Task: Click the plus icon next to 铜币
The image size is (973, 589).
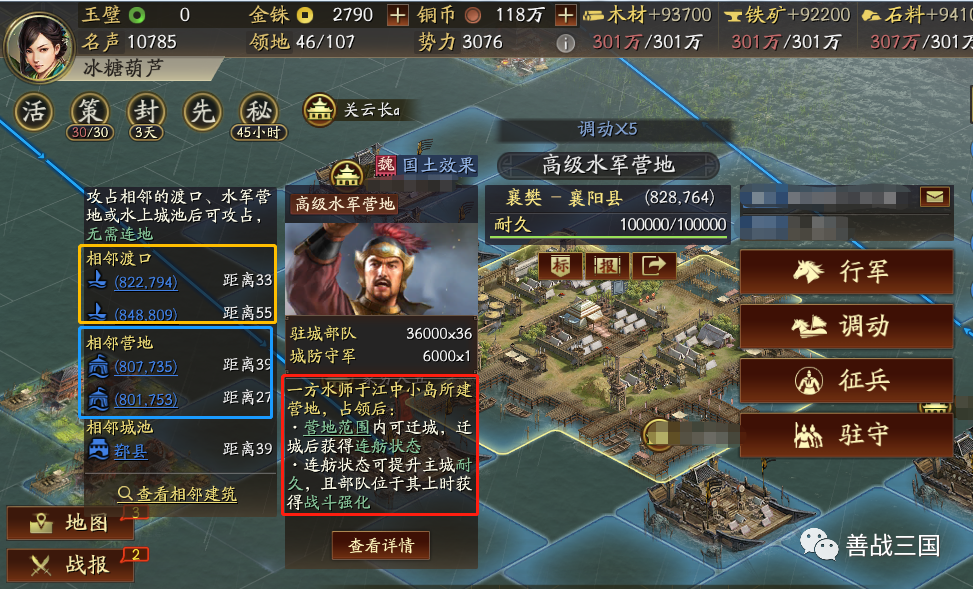Action: (x=565, y=15)
